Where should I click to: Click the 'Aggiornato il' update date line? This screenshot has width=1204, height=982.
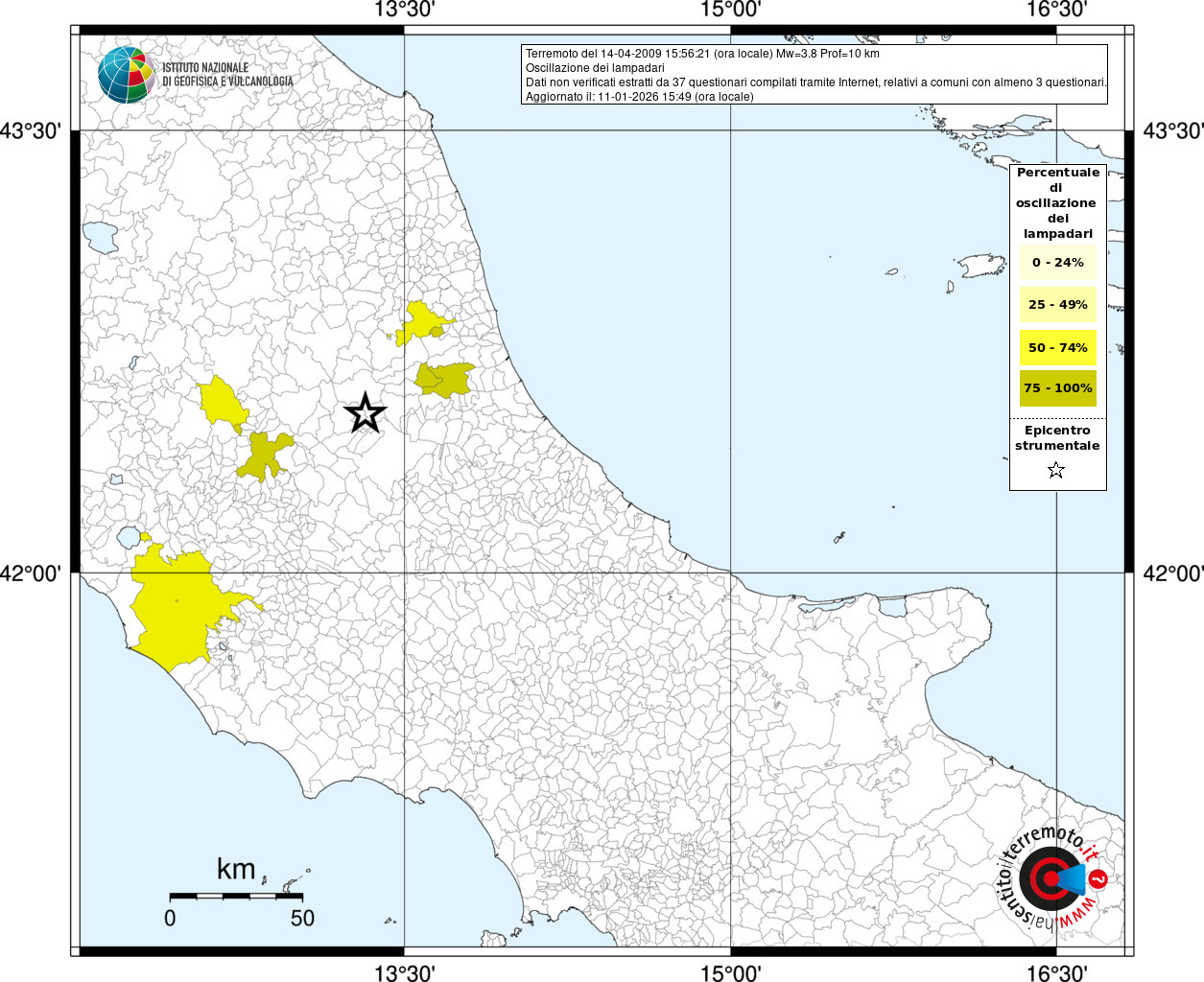[639, 97]
